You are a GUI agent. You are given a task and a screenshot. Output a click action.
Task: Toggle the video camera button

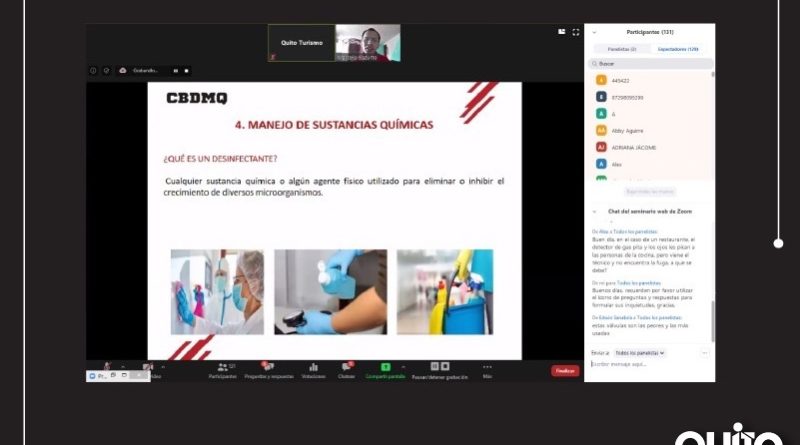(147, 367)
